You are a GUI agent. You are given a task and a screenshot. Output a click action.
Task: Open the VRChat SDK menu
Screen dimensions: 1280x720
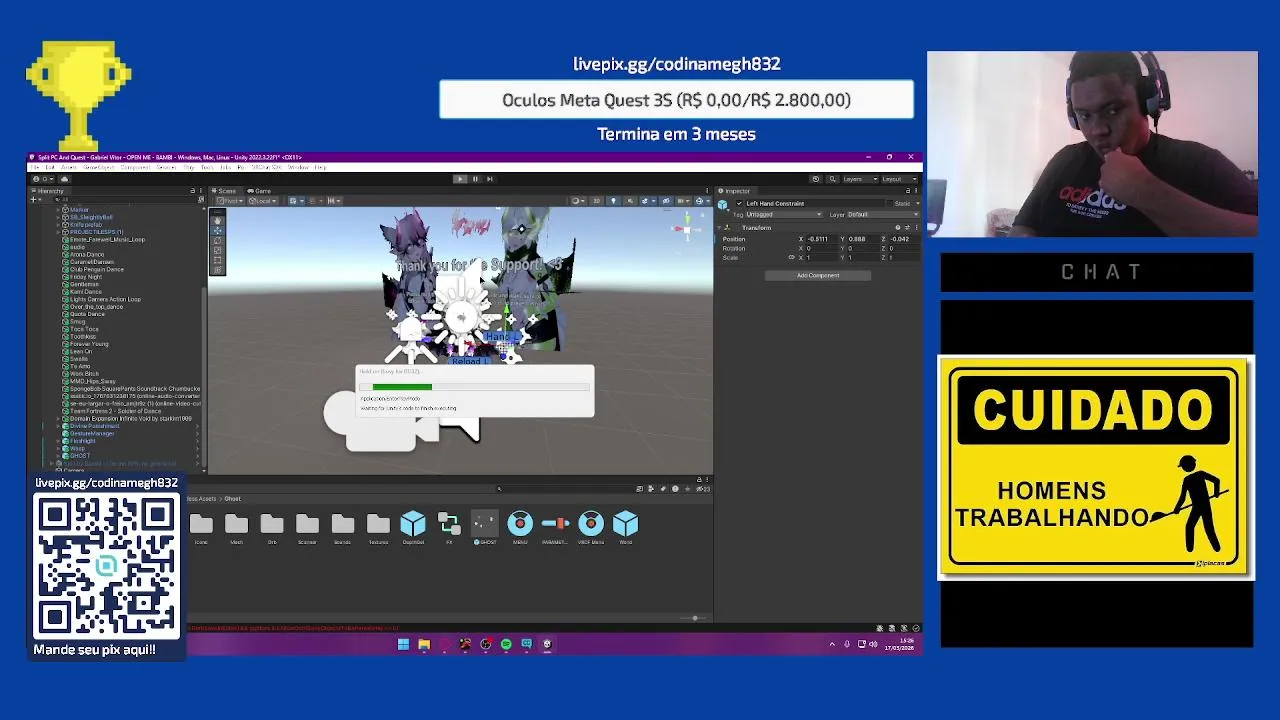pyautogui.click(x=266, y=167)
